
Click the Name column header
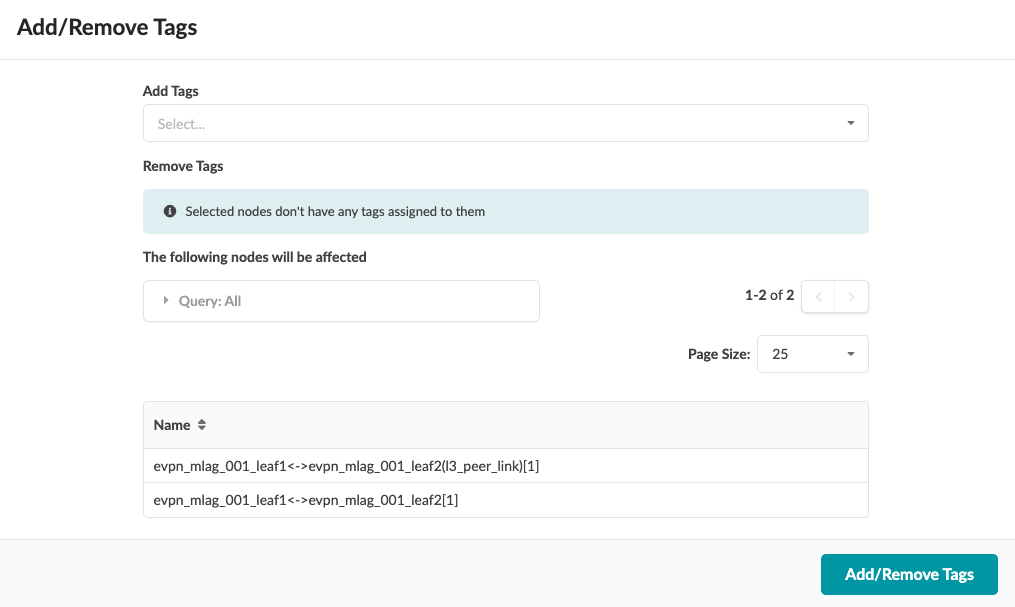(x=172, y=425)
